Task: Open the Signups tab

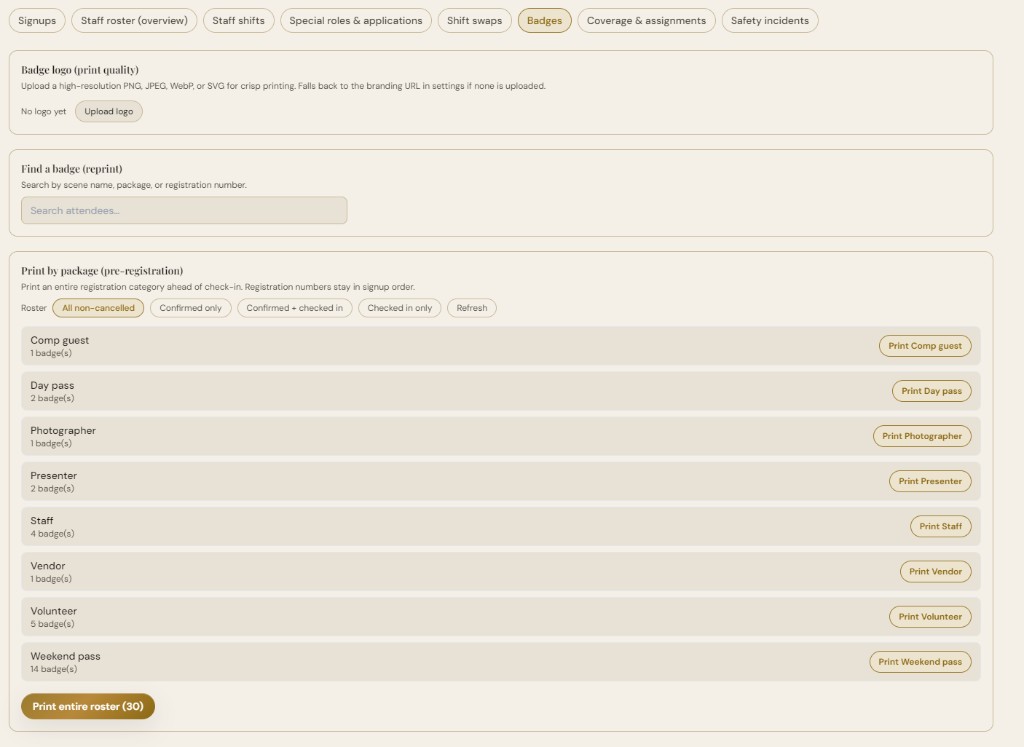Action: pyautogui.click(x=37, y=20)
